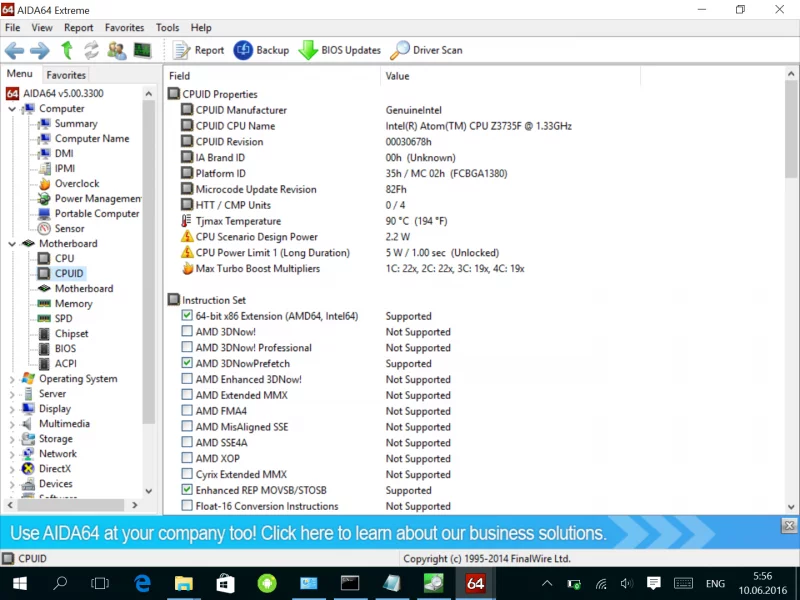Launch Driver Scan from toolbar
This screenshot has height=600, width=800.
pos(427,50)
